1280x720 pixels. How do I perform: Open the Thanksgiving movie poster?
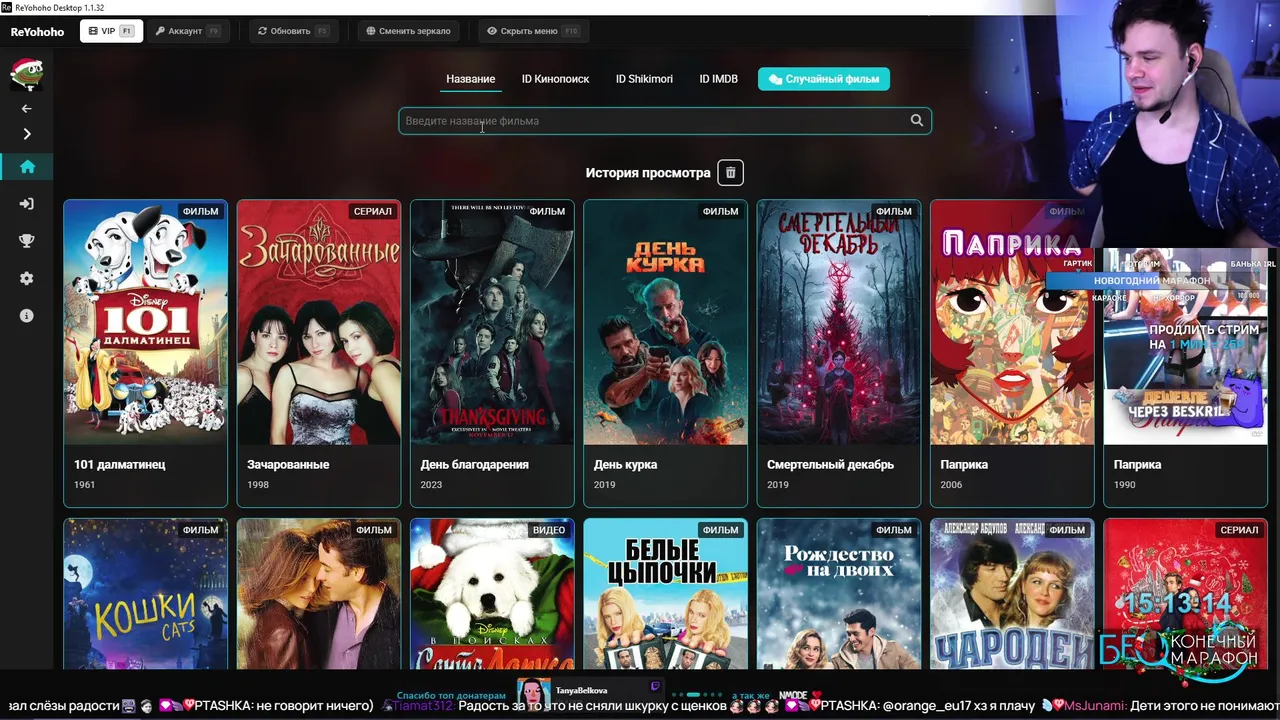point(492,322)
